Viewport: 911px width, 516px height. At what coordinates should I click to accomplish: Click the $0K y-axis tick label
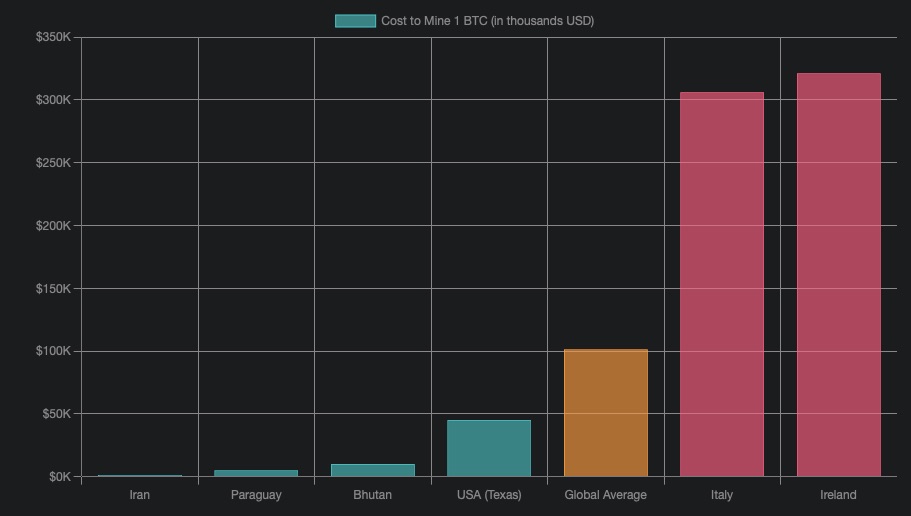click(x=59, y=477)
